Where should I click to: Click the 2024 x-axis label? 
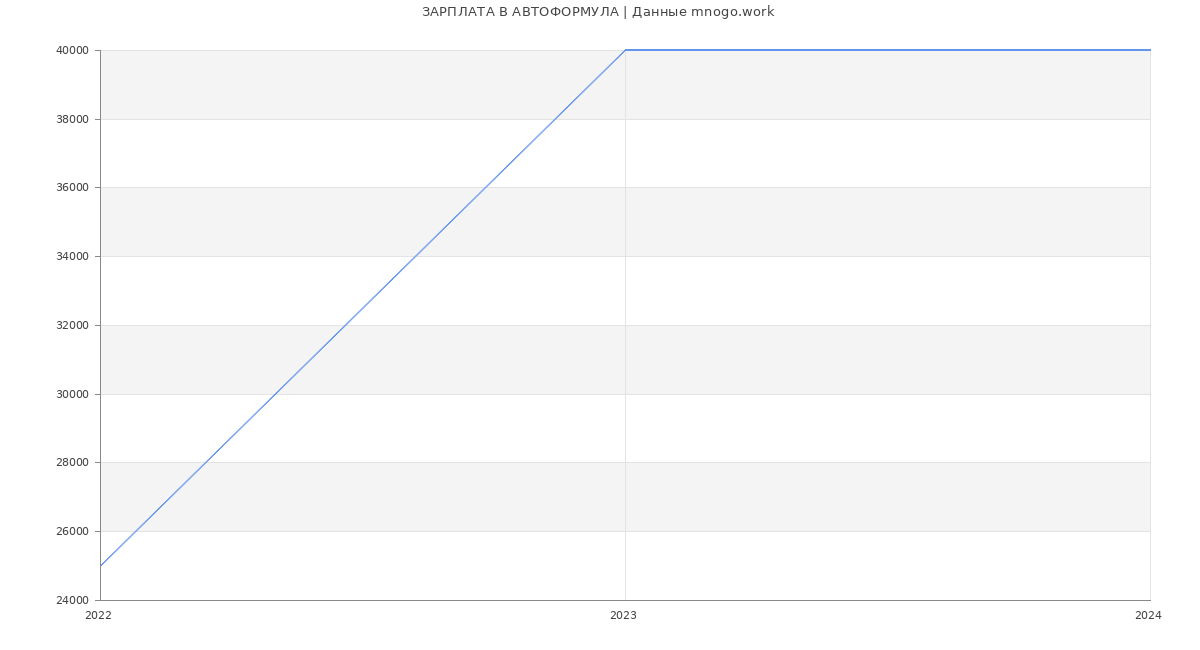tap(1148, 616)
